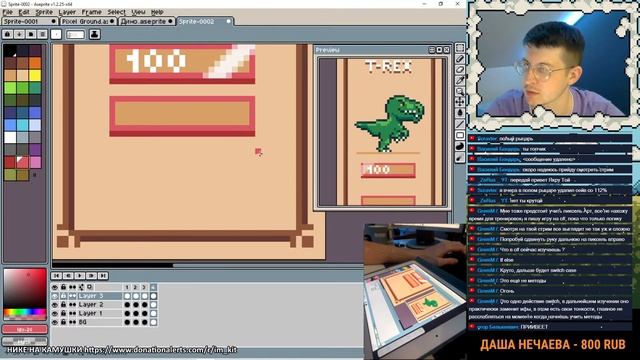Click the palette sort arrow icon

19,34
